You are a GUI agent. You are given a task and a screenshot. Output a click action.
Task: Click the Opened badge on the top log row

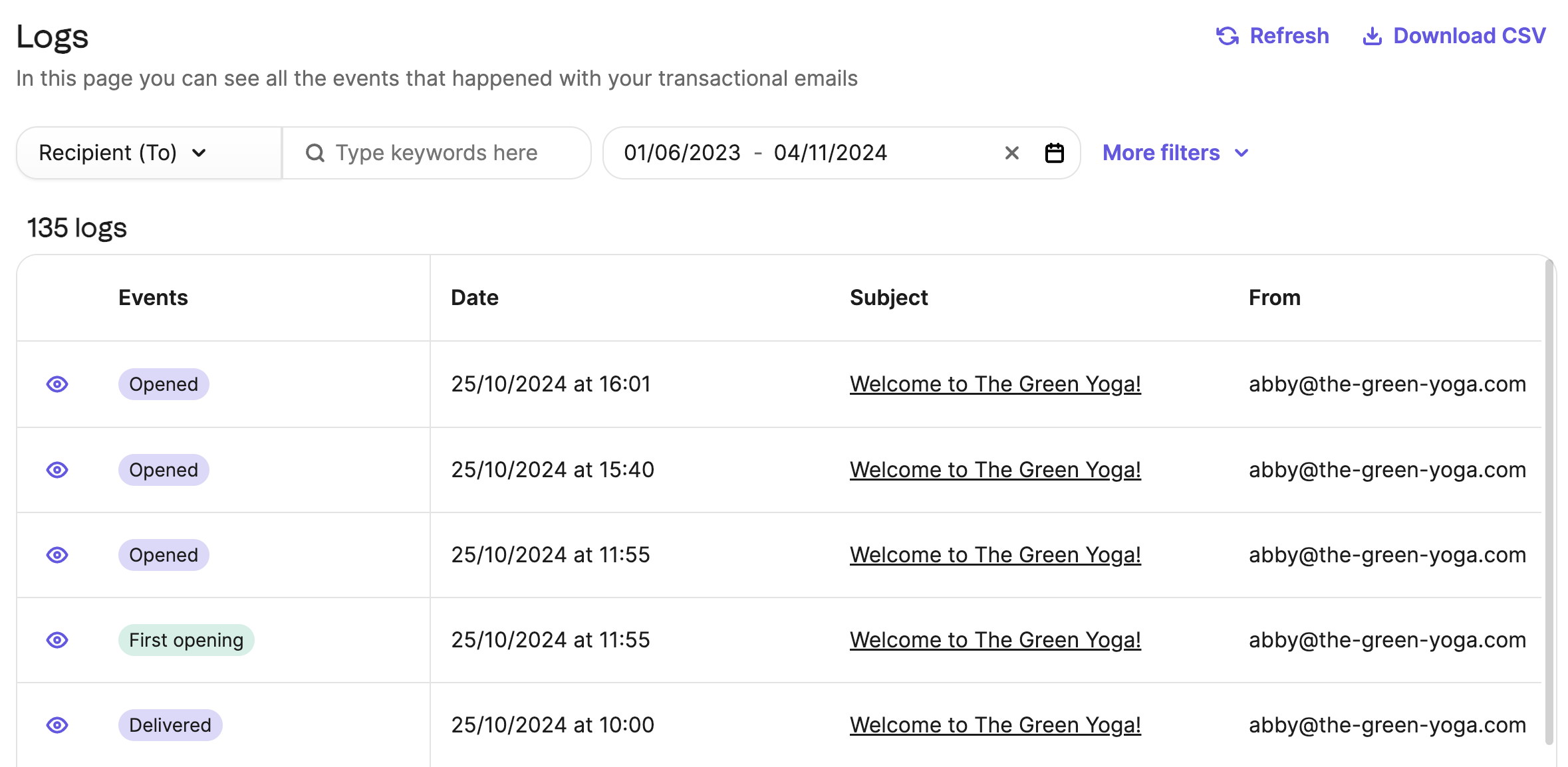coord(163,384)
